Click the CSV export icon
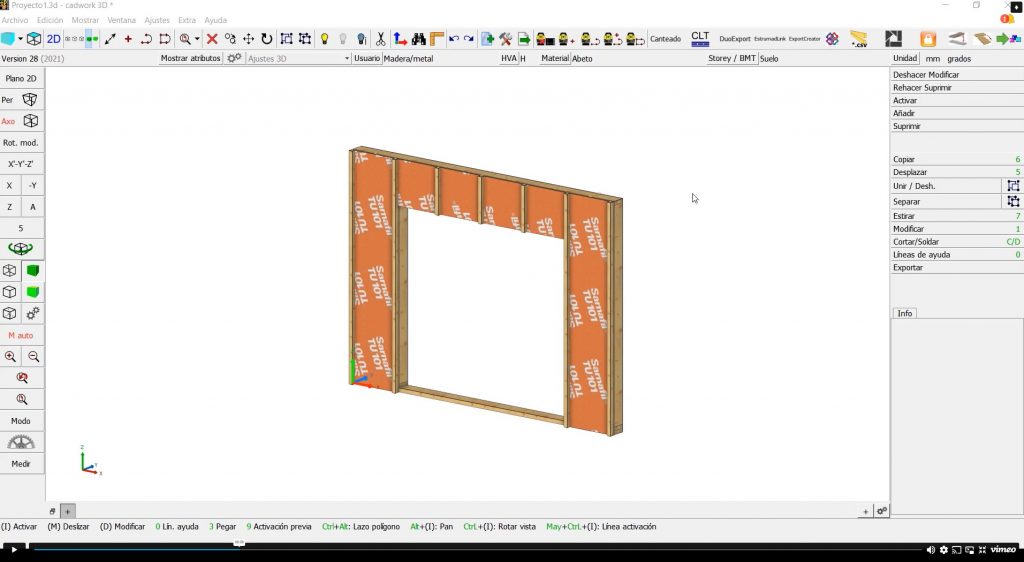1024x562 pixels. click(859, 39)
